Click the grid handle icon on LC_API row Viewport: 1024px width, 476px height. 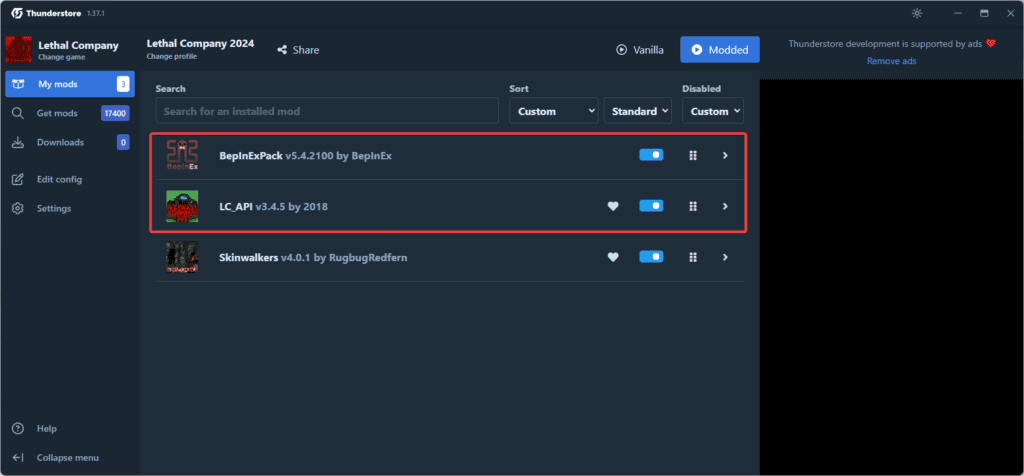point(692,206)
